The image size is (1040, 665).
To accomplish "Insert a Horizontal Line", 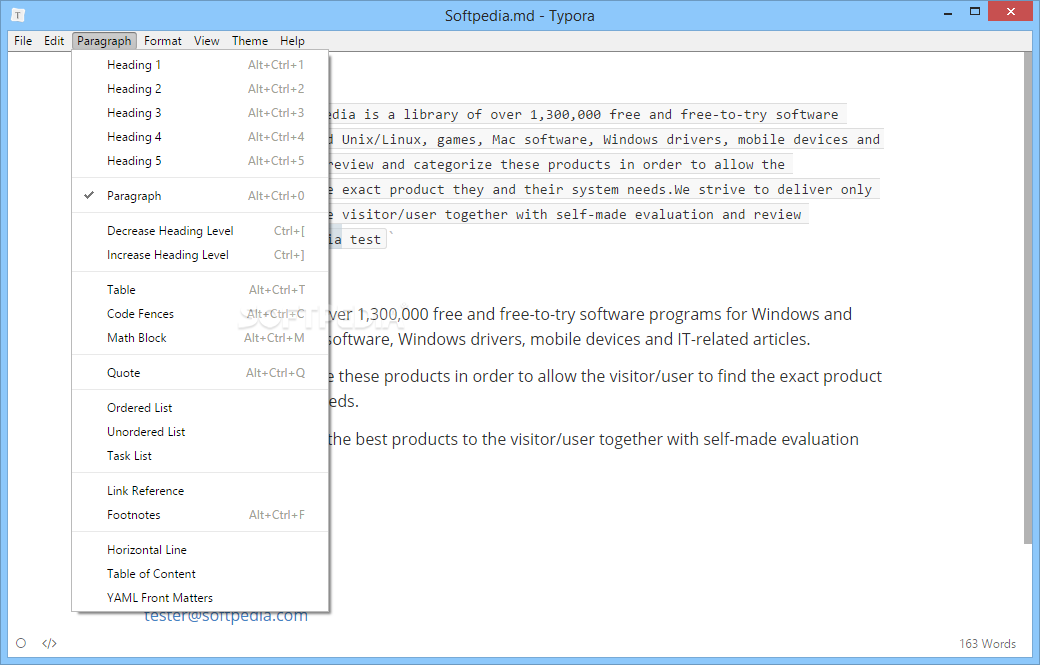I will click(x=200, y=550).
